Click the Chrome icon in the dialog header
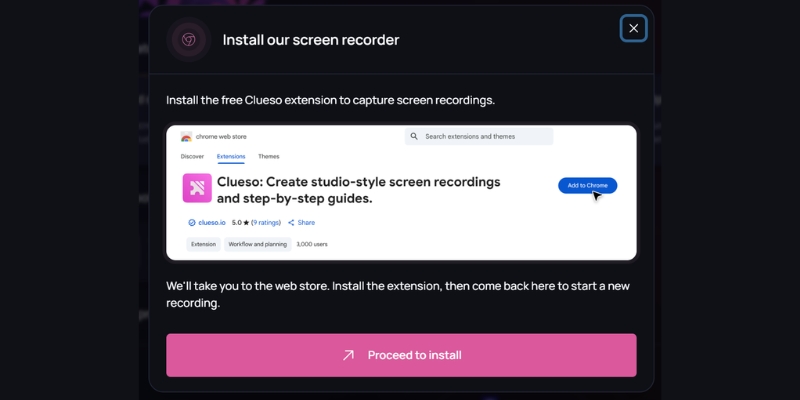800x400 pixels. (189, 40)
